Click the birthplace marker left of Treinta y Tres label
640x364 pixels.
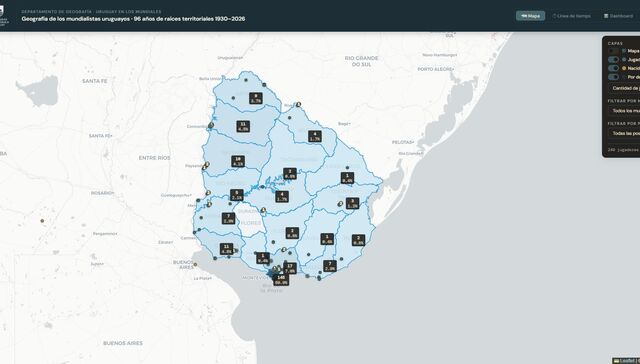340,203
